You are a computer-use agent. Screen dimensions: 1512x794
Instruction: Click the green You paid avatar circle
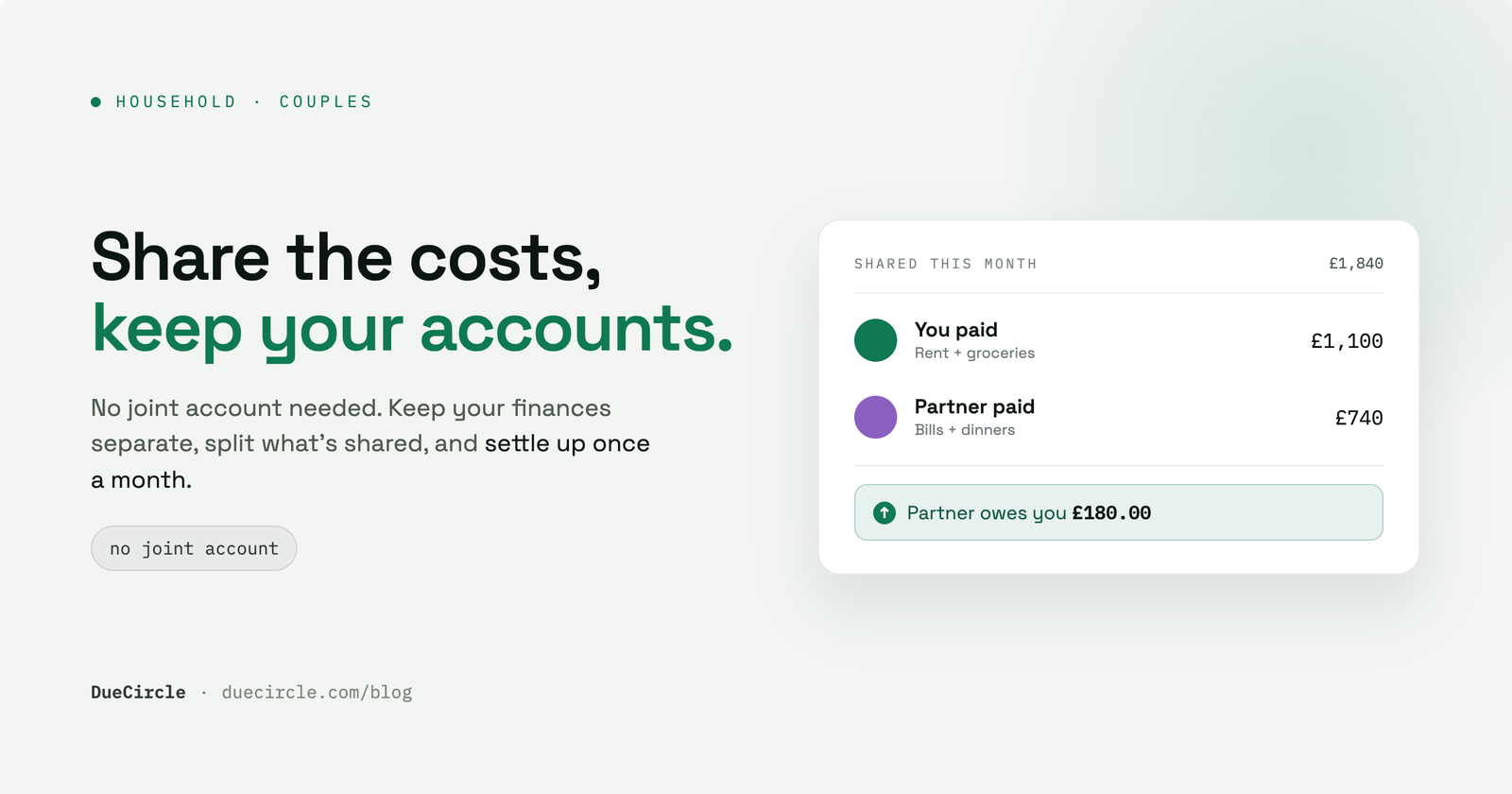click(x=875, y=340)
